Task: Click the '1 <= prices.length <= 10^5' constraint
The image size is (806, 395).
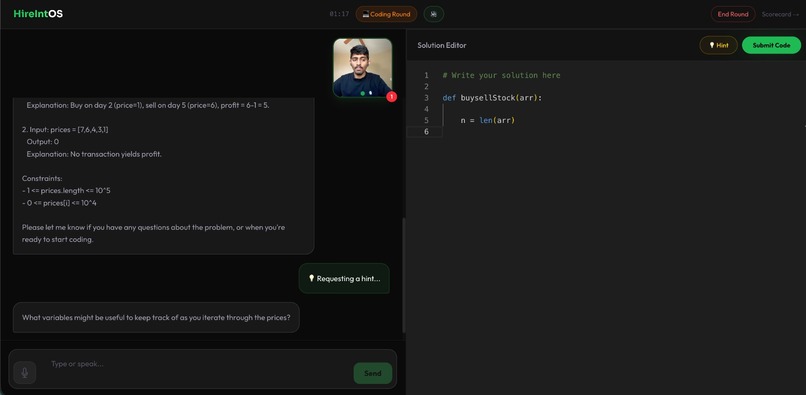Action: pos(66,191)
